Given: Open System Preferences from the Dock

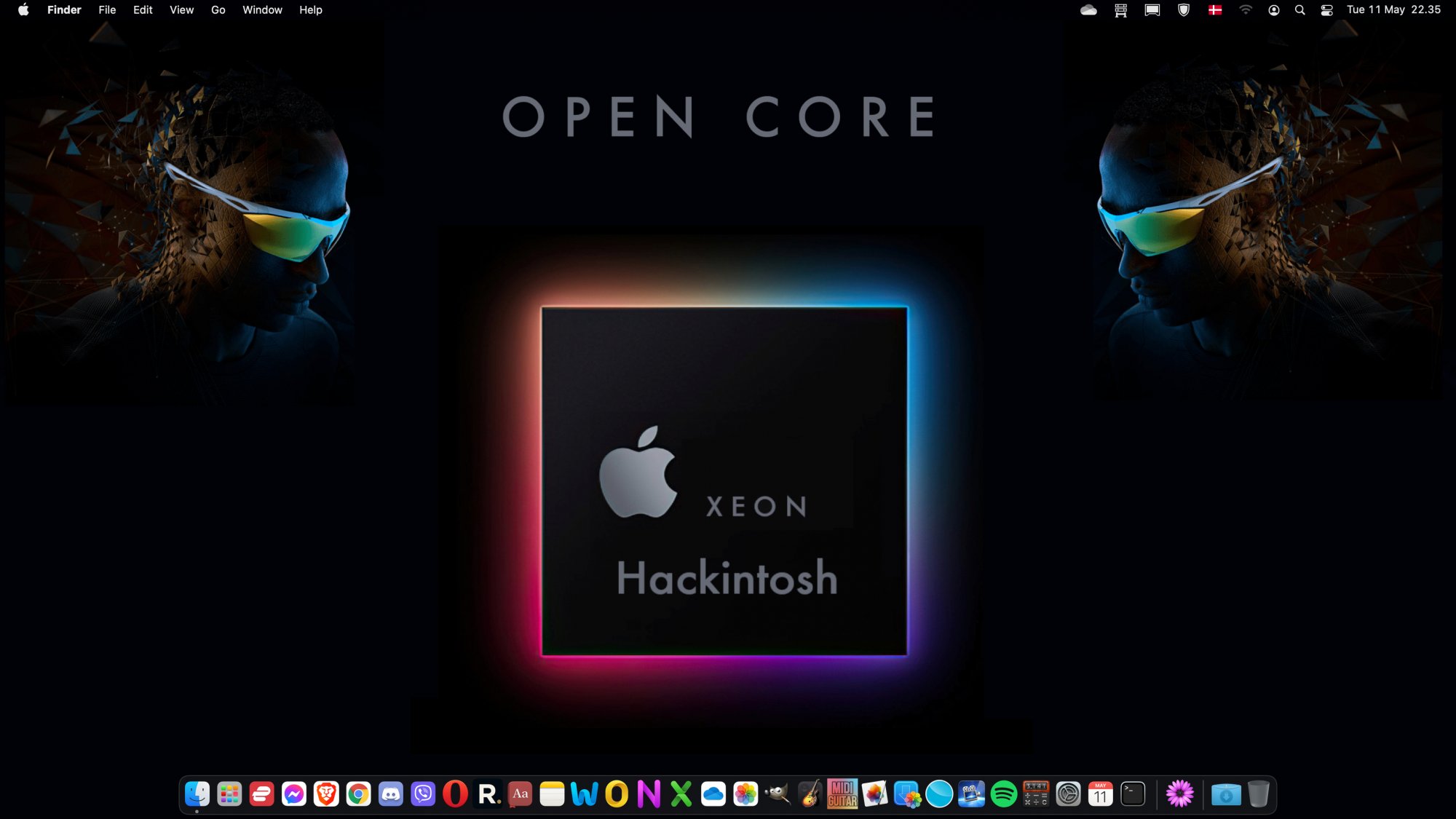Looking at the screenshot, I should pos(1069,794).
